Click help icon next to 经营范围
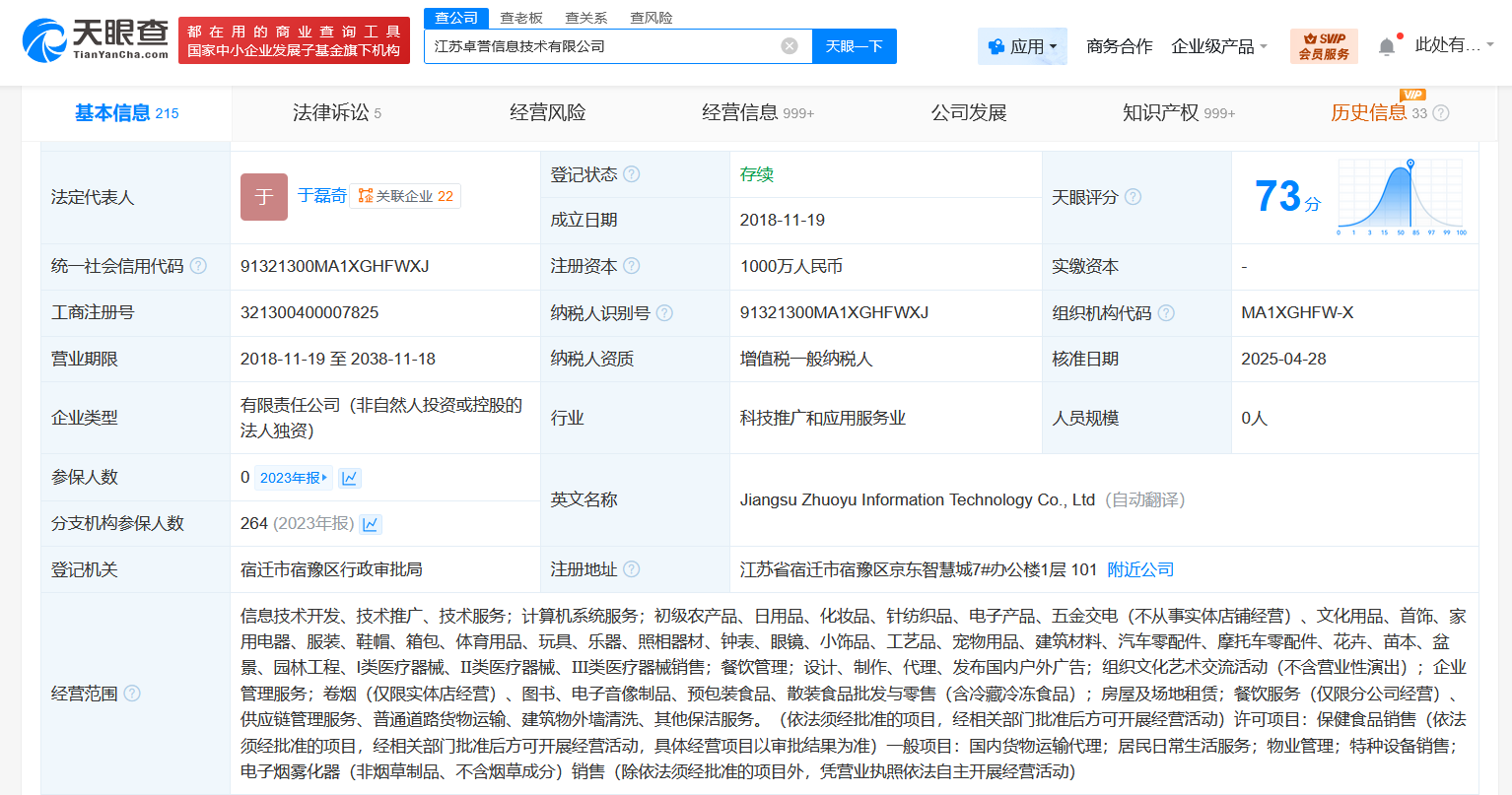Image resolution: width=1512 pixels, height=795 pixels. click(132, 694)
